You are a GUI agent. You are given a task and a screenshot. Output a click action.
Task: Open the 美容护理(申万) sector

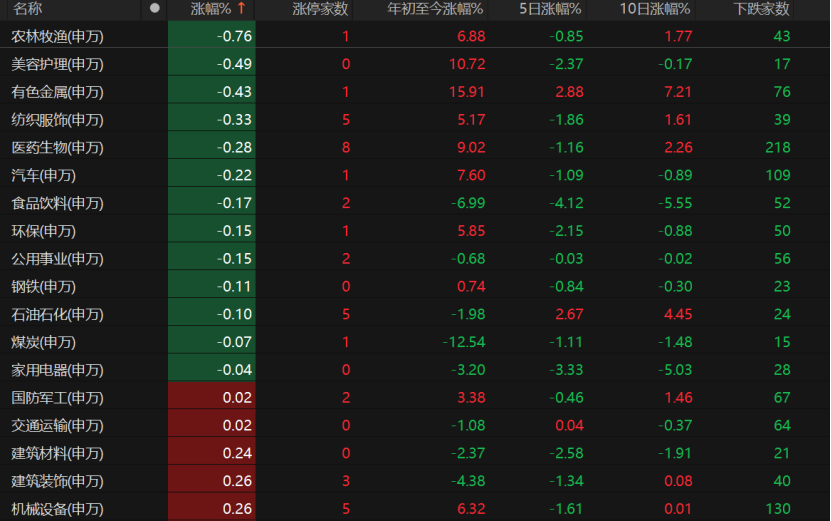tap(57, 64)
